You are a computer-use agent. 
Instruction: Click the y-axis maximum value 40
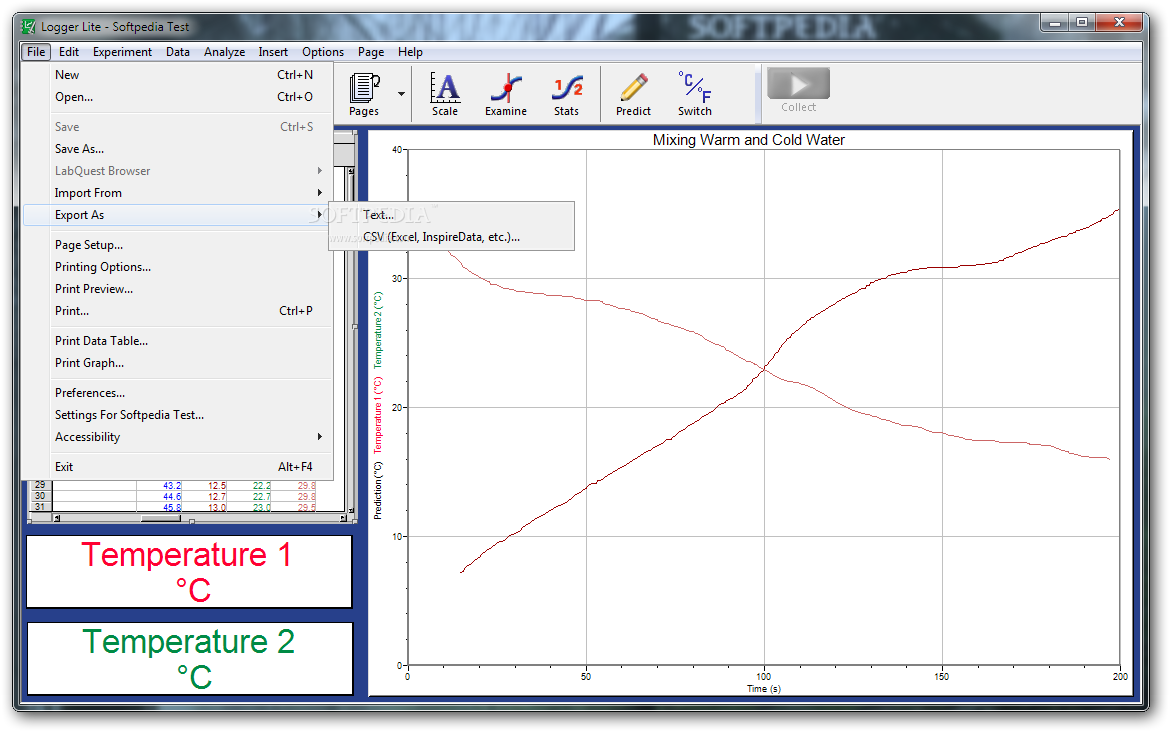[397, 150]
